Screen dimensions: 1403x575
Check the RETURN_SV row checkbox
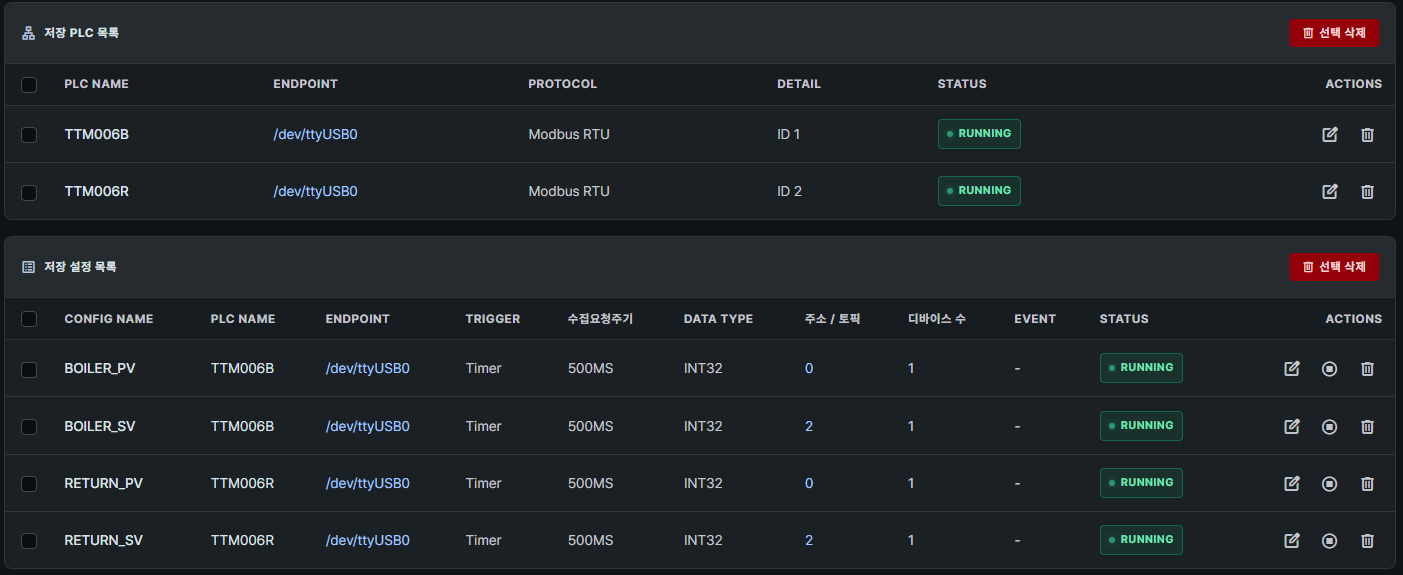click(29, 540)
